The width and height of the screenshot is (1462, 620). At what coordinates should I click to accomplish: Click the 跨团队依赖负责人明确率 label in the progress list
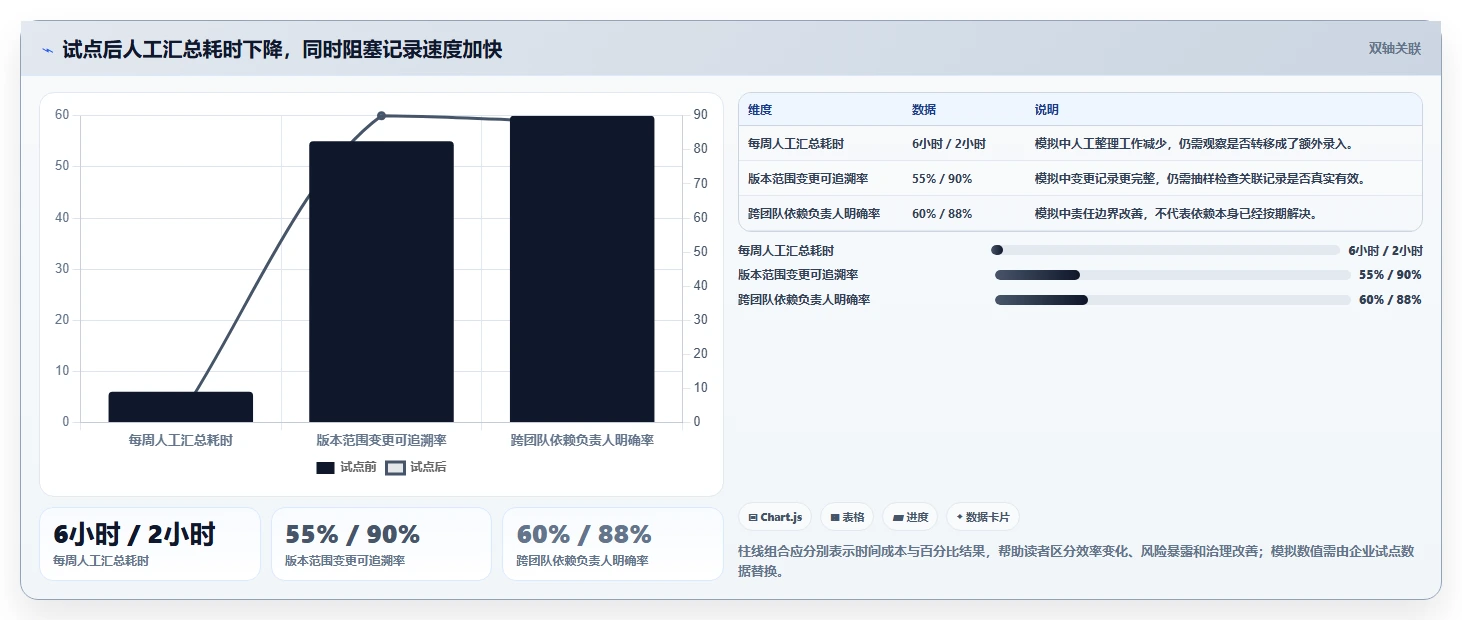pyautogui.click(x=804, y=300)
